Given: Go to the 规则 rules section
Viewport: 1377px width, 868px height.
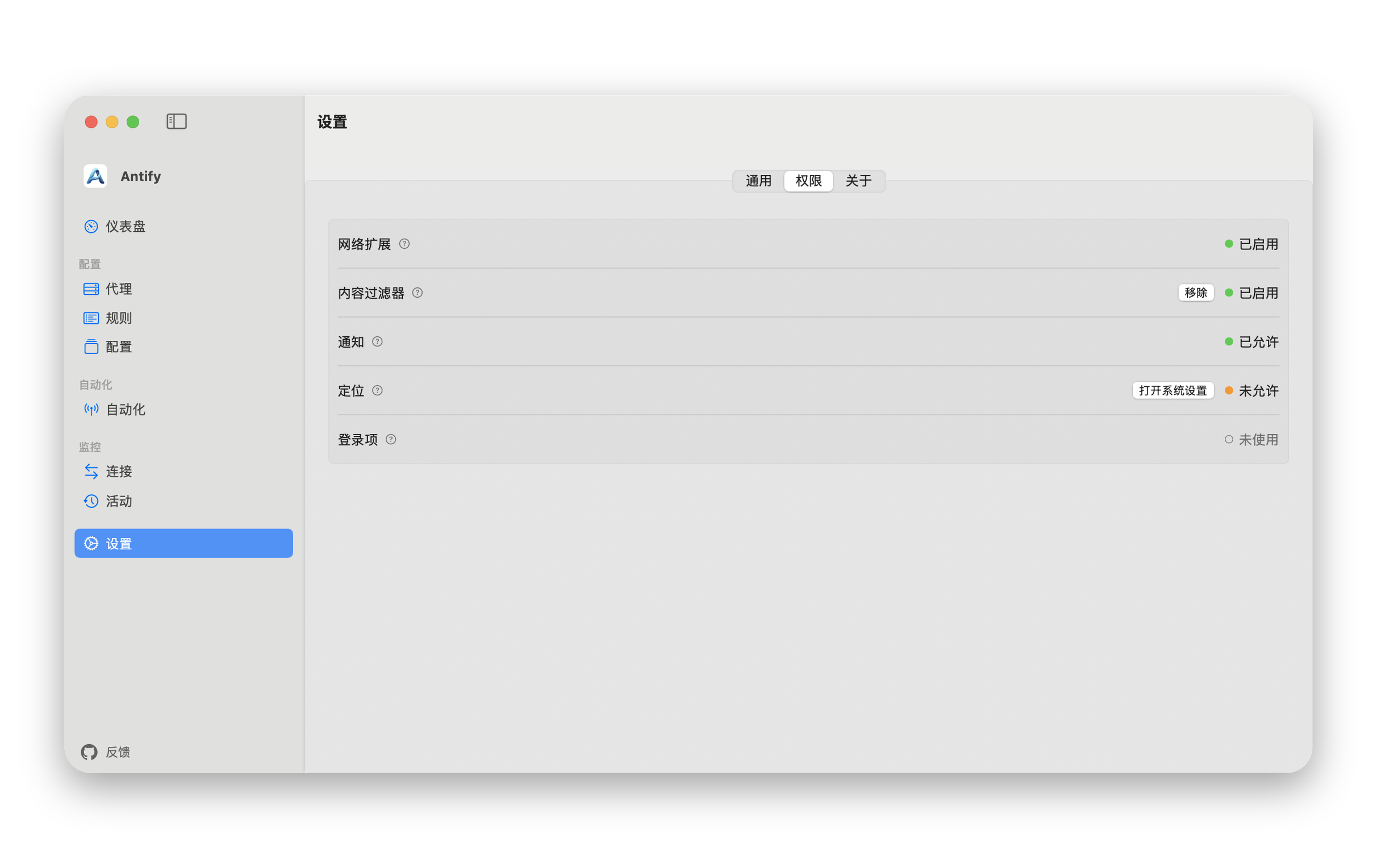Looking at the screenshot, I should click(x=183, y=318).
